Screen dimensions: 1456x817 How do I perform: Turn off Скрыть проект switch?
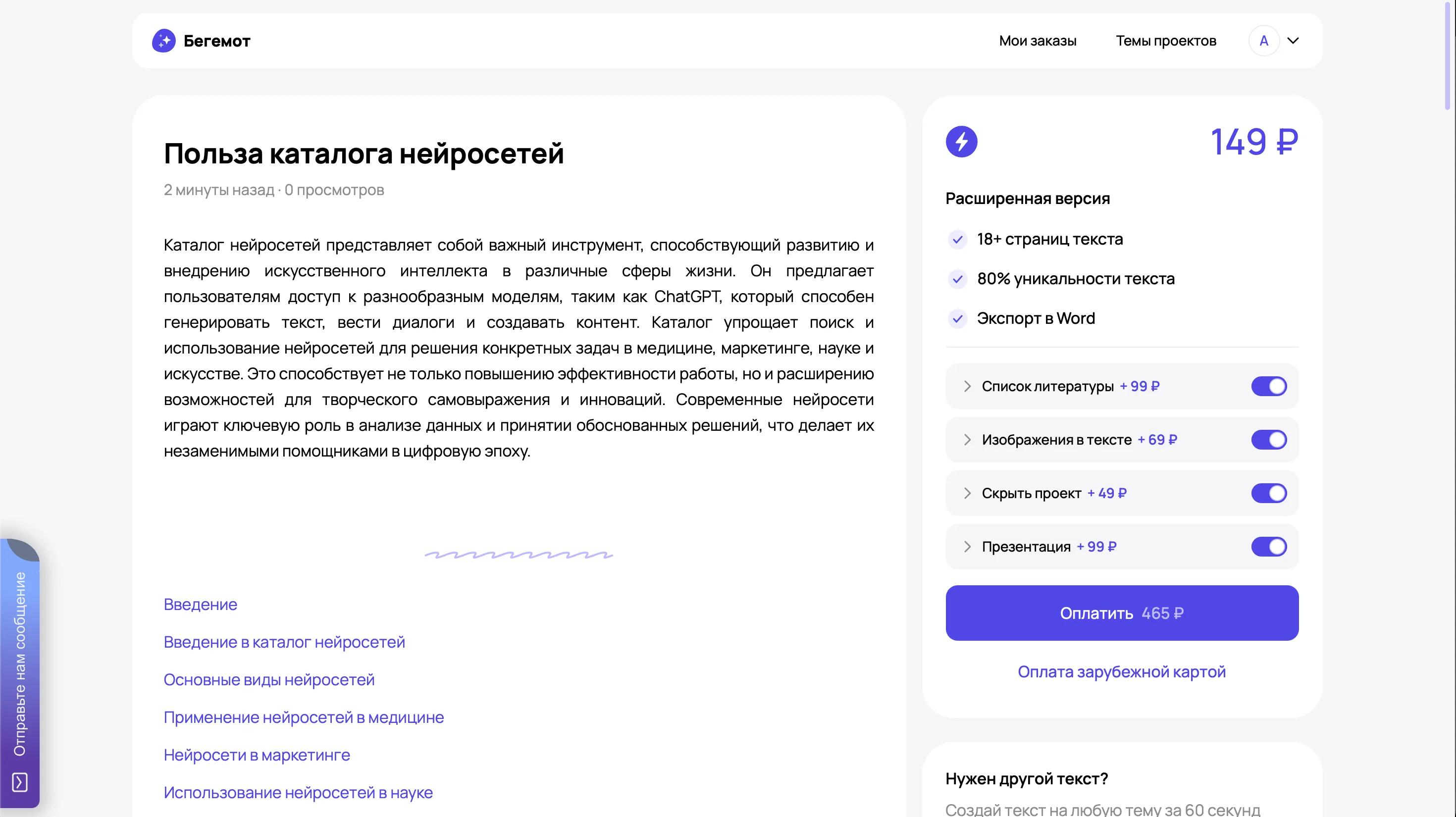click(1269, 493)
